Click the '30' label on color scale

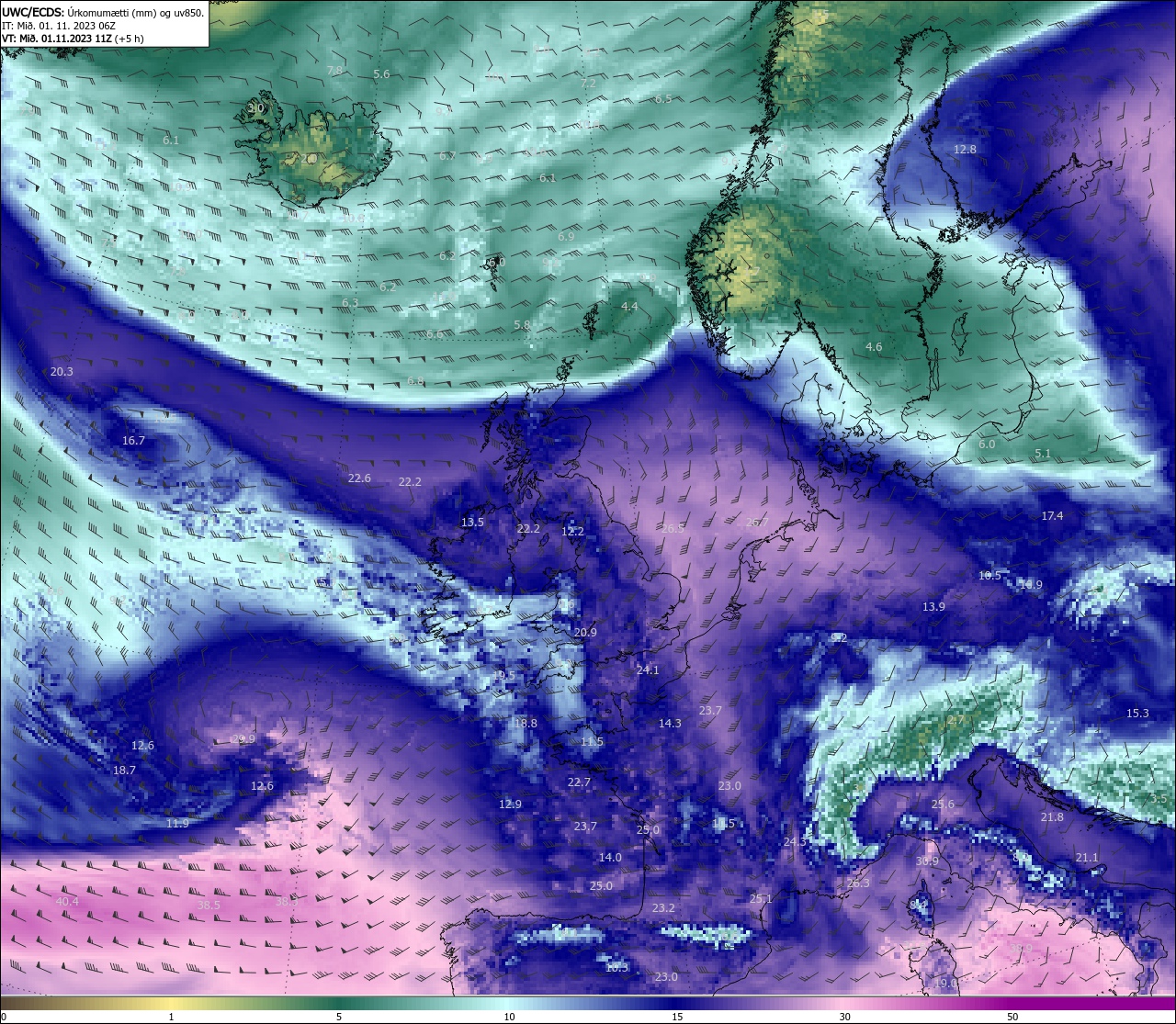[x=844, y=1017]
